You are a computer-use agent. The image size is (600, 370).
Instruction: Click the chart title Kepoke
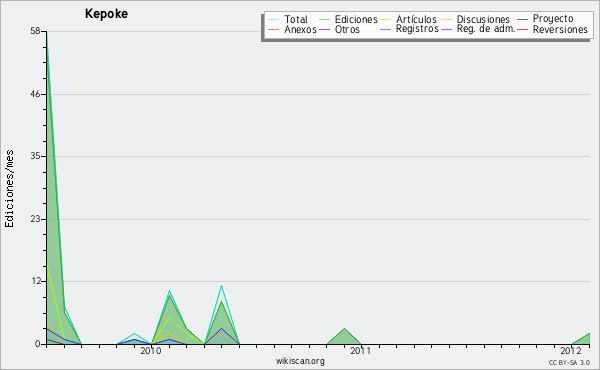coord(106,14)
